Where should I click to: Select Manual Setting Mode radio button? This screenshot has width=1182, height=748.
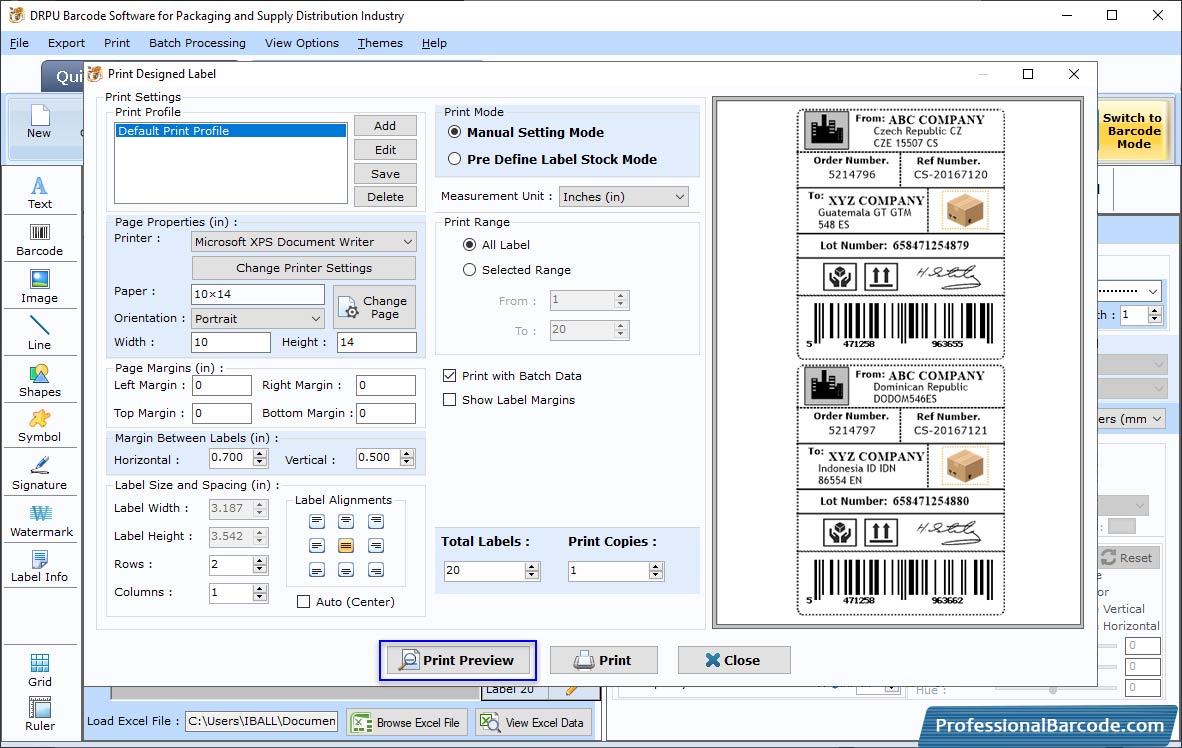click(x=455, y=132)
